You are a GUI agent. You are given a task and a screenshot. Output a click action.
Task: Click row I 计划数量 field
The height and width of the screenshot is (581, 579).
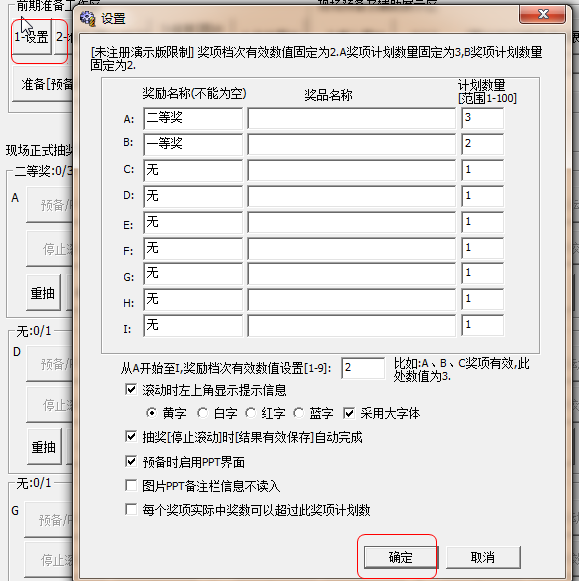point(482,325)
